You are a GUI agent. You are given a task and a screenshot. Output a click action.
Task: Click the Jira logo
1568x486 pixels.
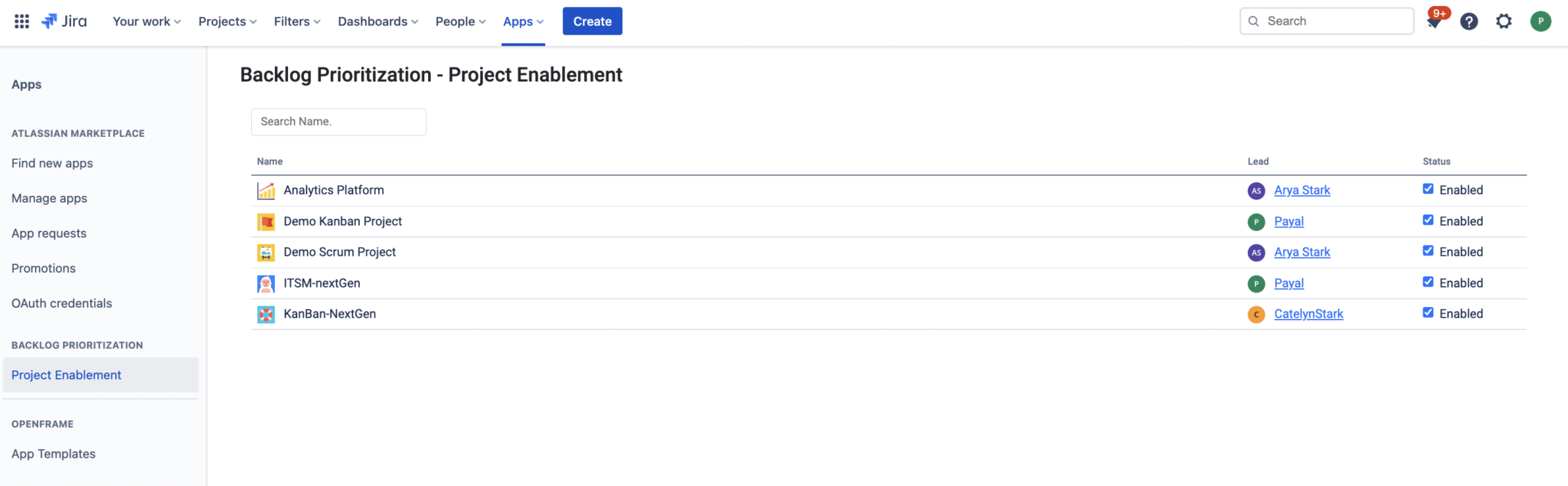(64, 21)
